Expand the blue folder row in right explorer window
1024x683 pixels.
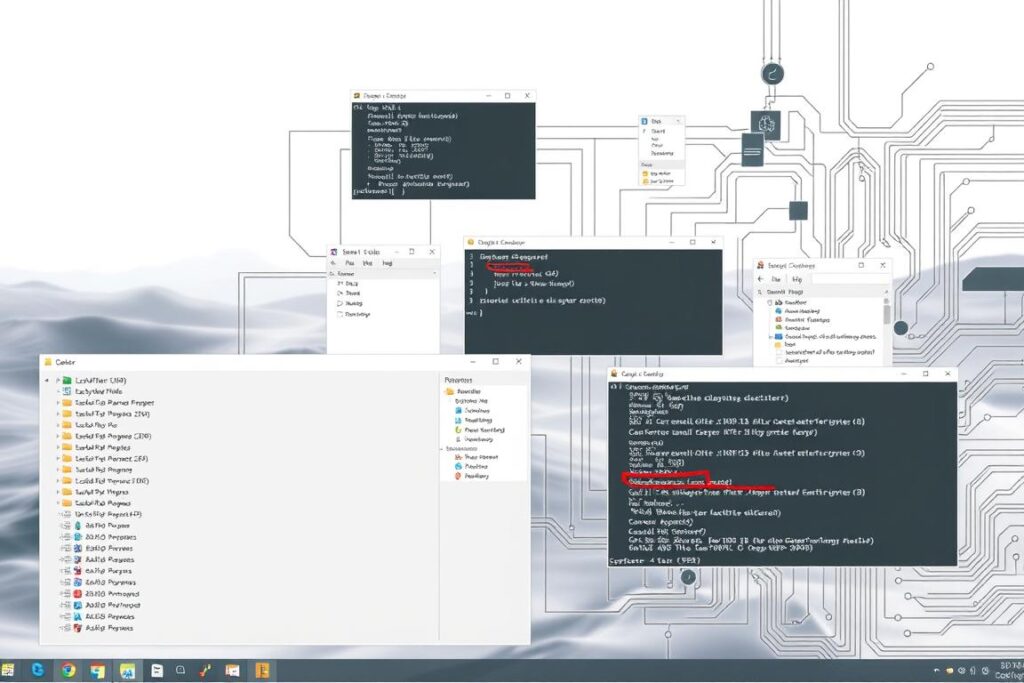tap(771, 337)
